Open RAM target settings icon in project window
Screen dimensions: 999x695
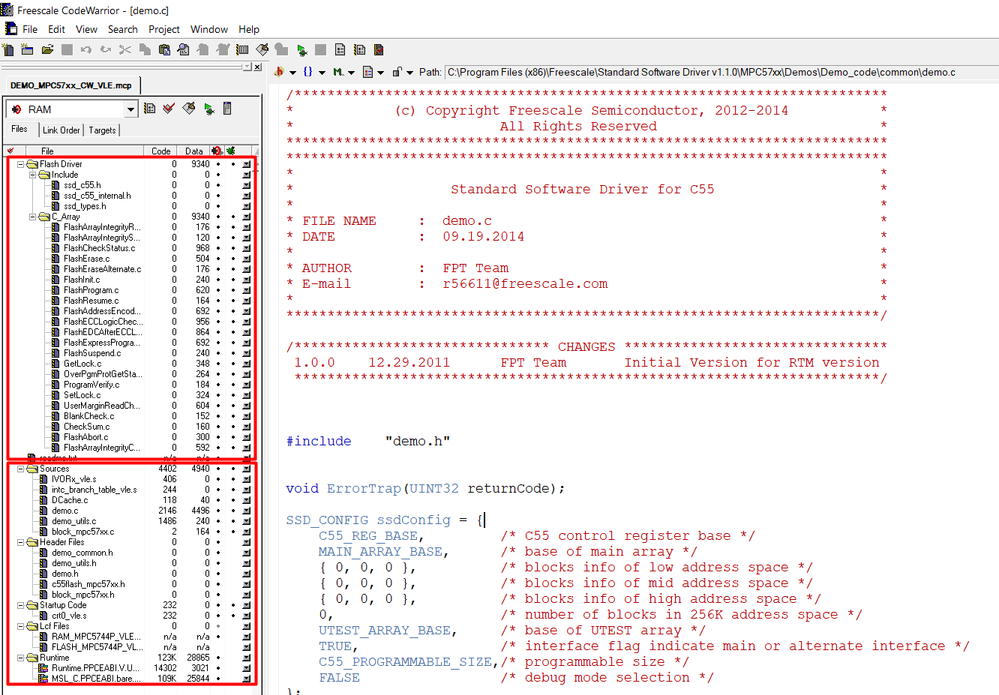click(150, 109)
